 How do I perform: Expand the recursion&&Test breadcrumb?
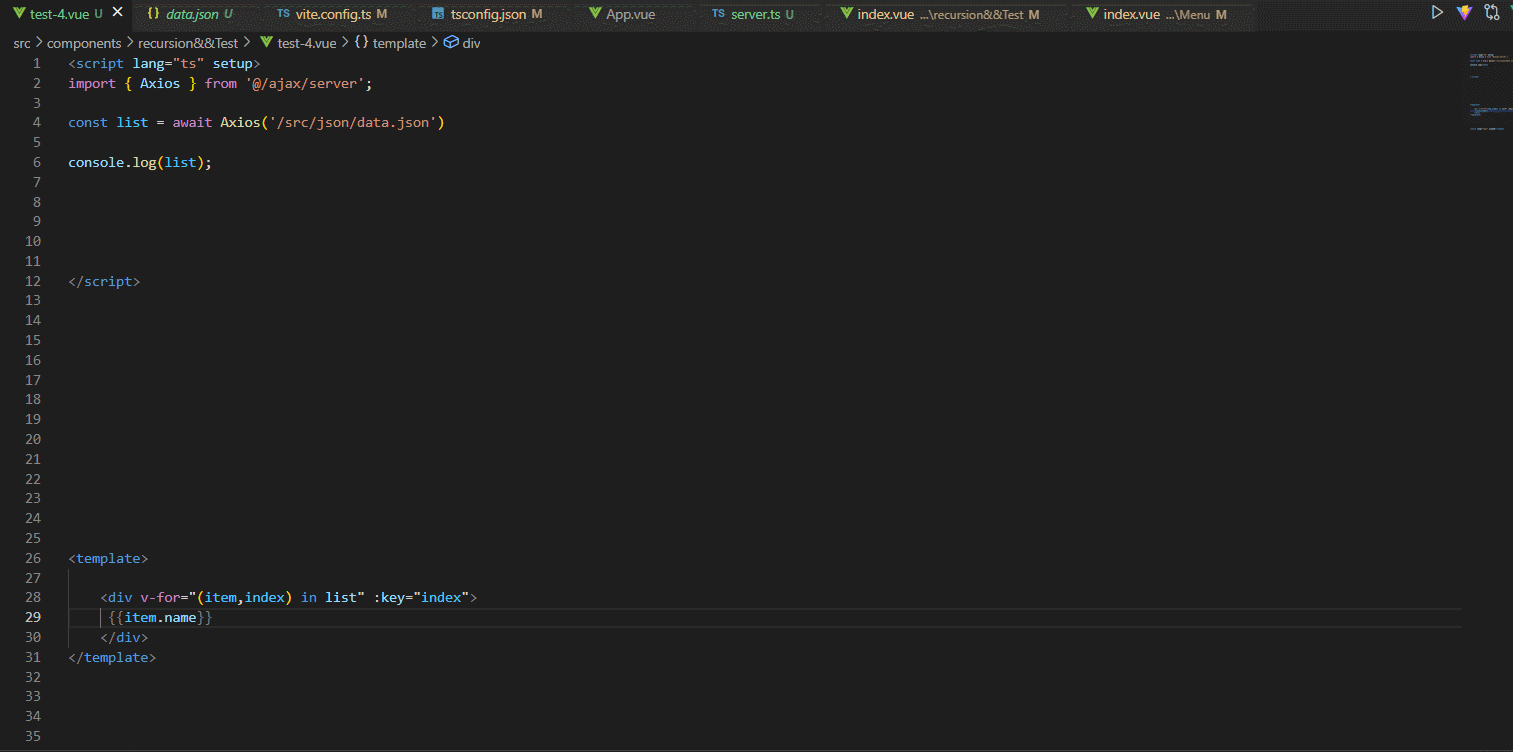tap(188, 43)
